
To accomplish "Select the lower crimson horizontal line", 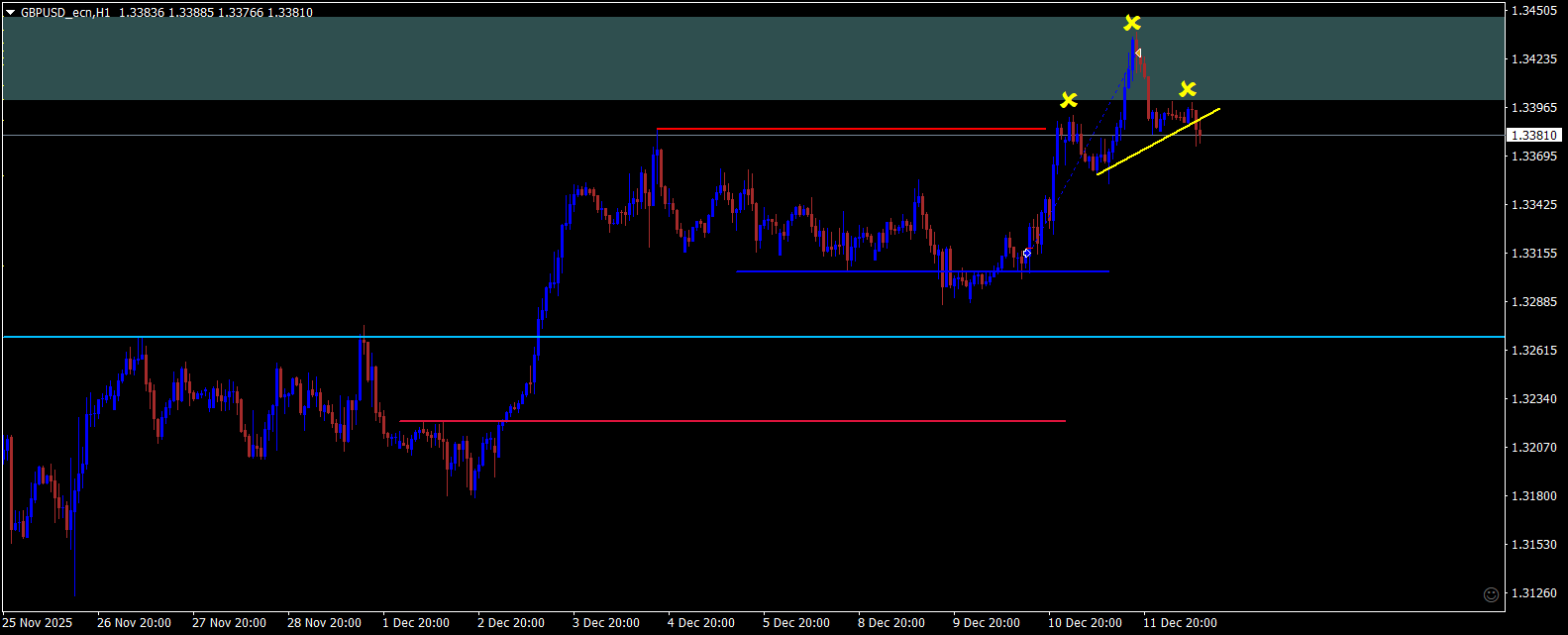I will click(x=733, y=421).
